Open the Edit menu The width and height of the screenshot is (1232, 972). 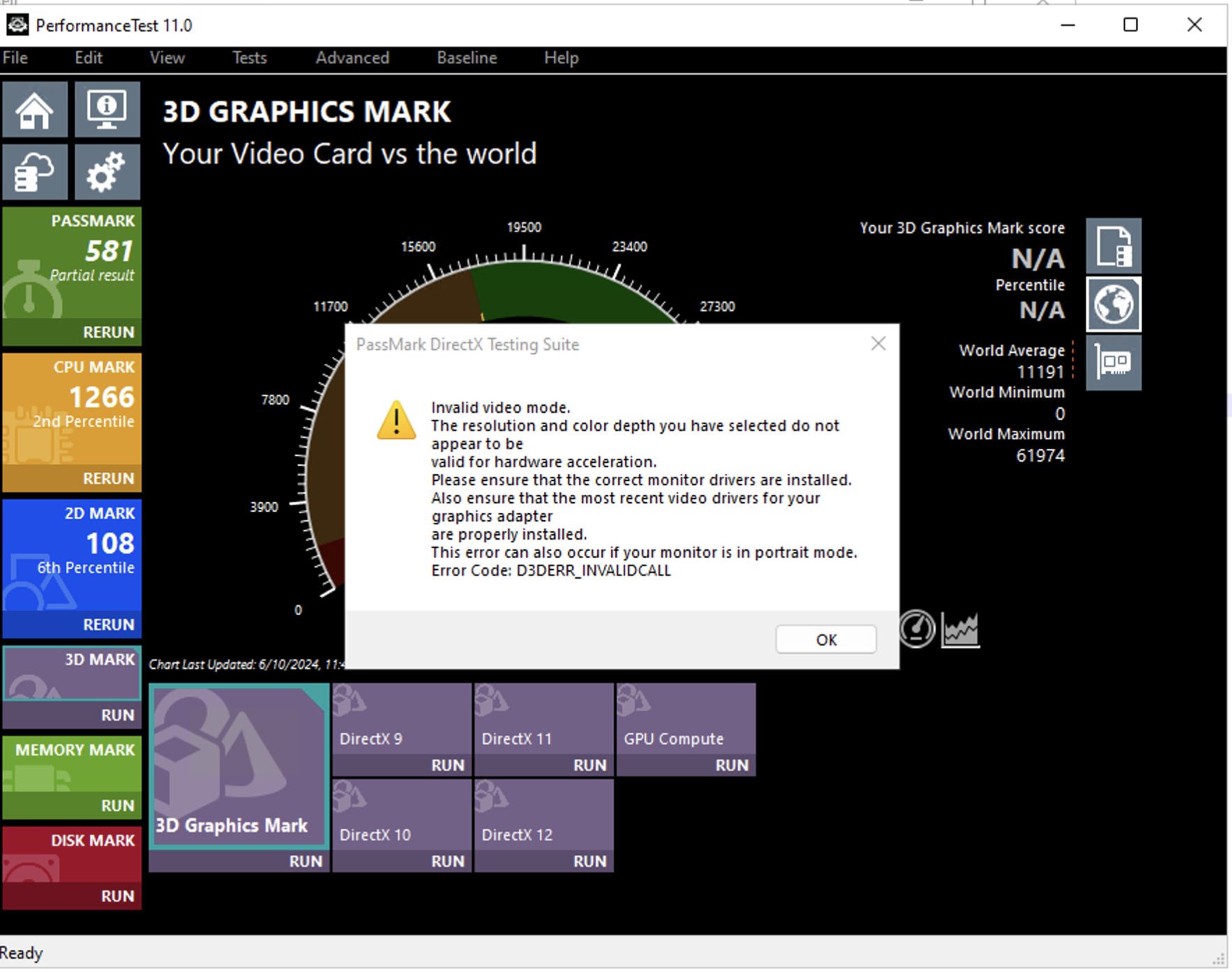(89, 58)
